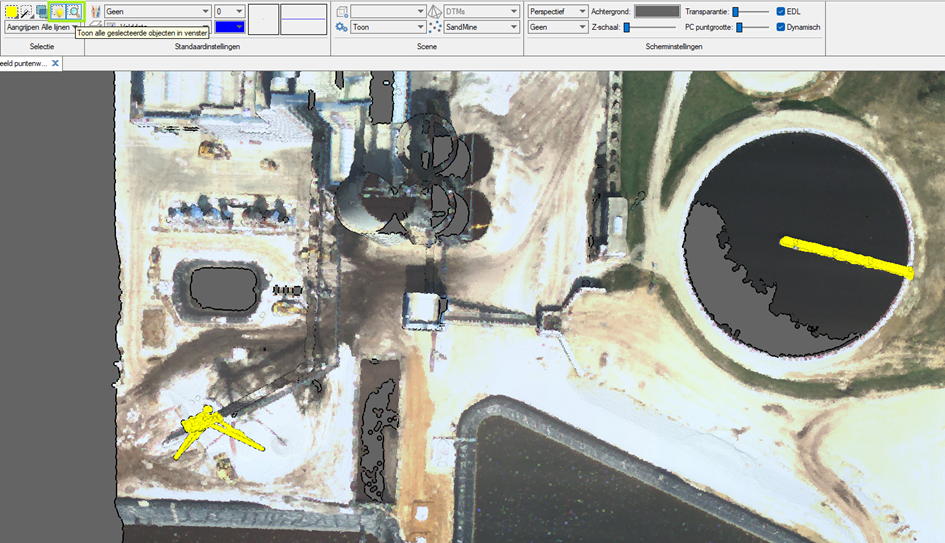Click the DTMs pyramid icon
This screenshot has height=543, width=945.
point(435,11)
